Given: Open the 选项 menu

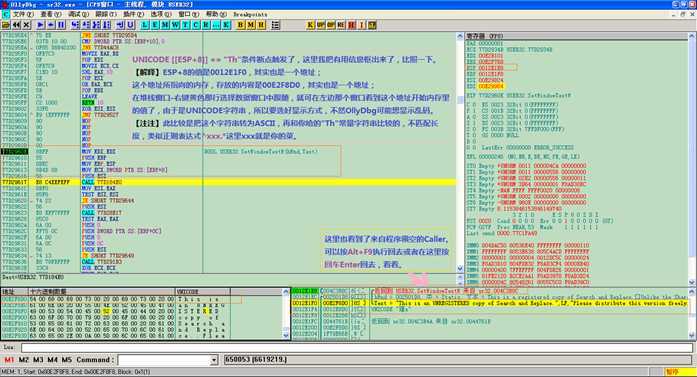Looking at the screenshot, I should 161,14.
